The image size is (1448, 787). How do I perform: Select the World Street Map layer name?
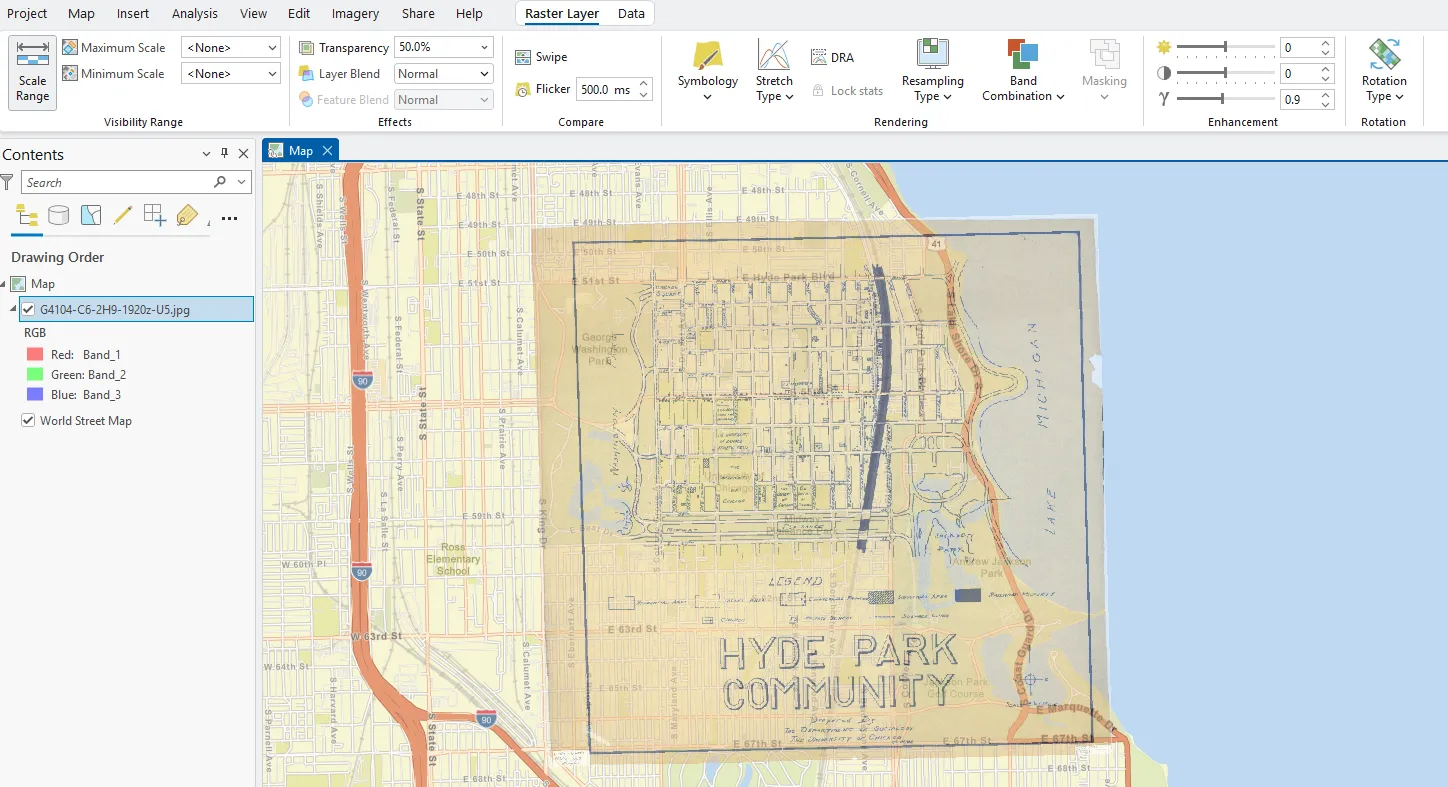point(86,421)
